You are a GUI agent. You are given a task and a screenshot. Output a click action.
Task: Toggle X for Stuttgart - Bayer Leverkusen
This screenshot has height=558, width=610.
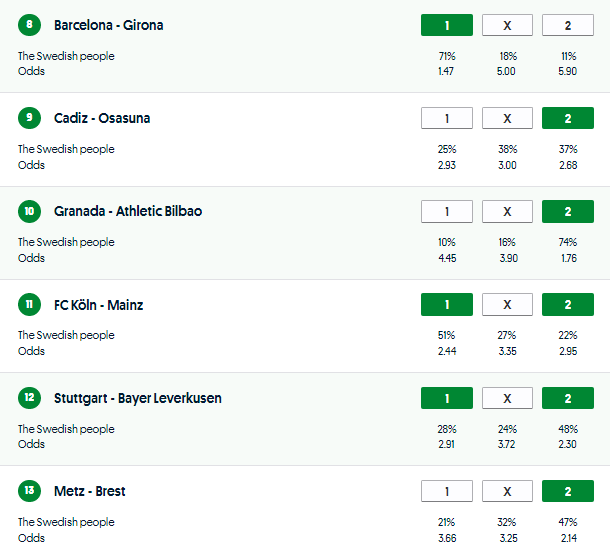pyautogui.click(x=507, y=398)
